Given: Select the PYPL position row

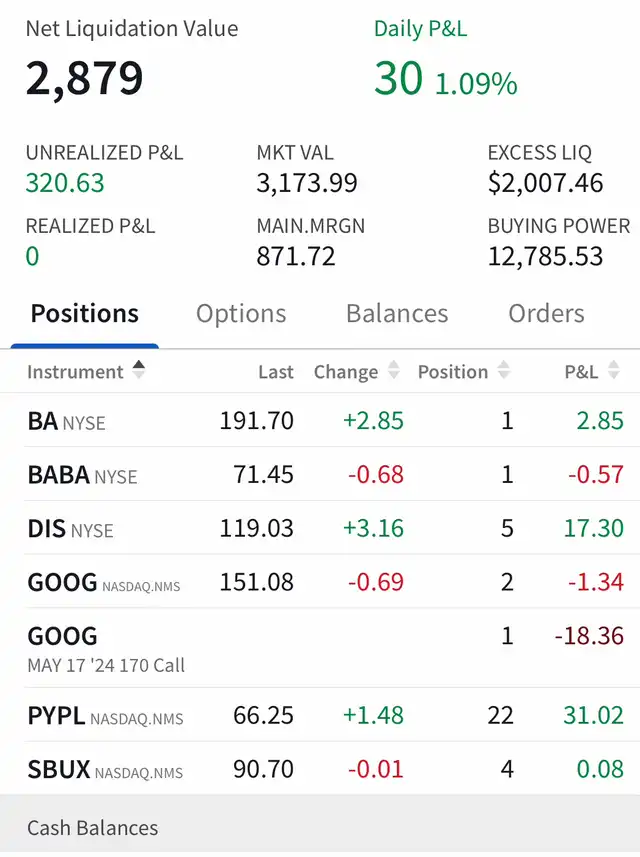Looking at the screenshot, I should 320,715.
